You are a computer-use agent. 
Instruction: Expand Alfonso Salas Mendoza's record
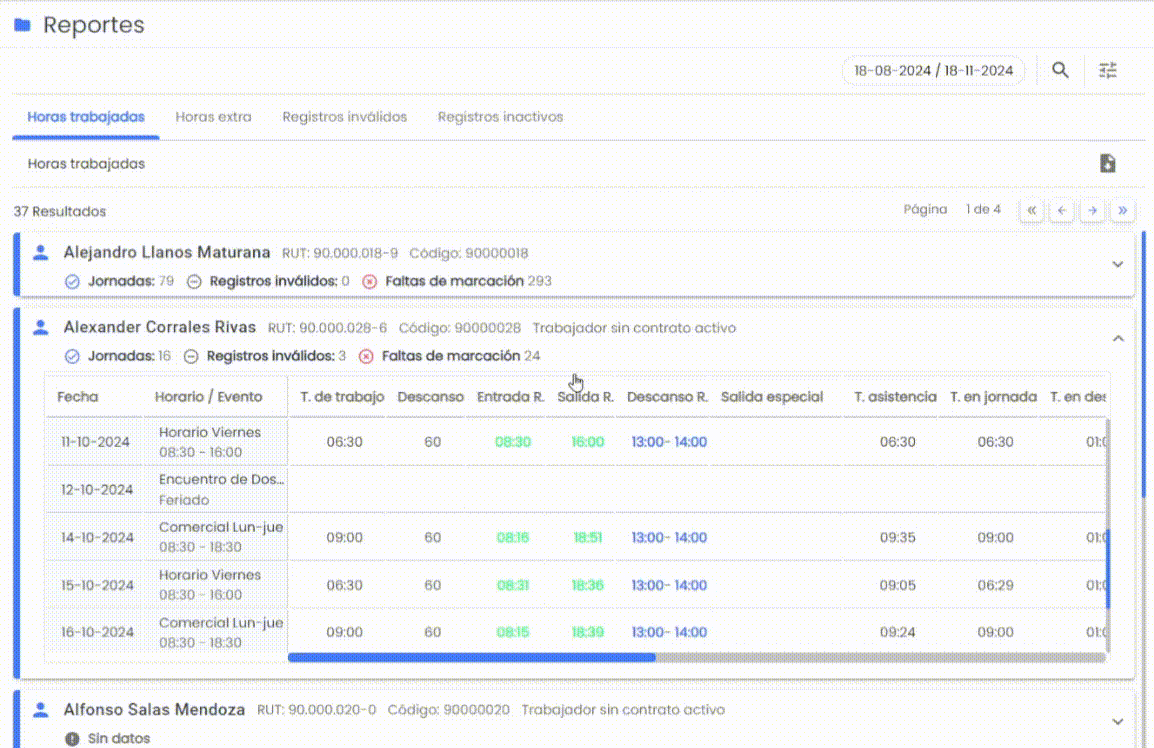click(1118, 721)
